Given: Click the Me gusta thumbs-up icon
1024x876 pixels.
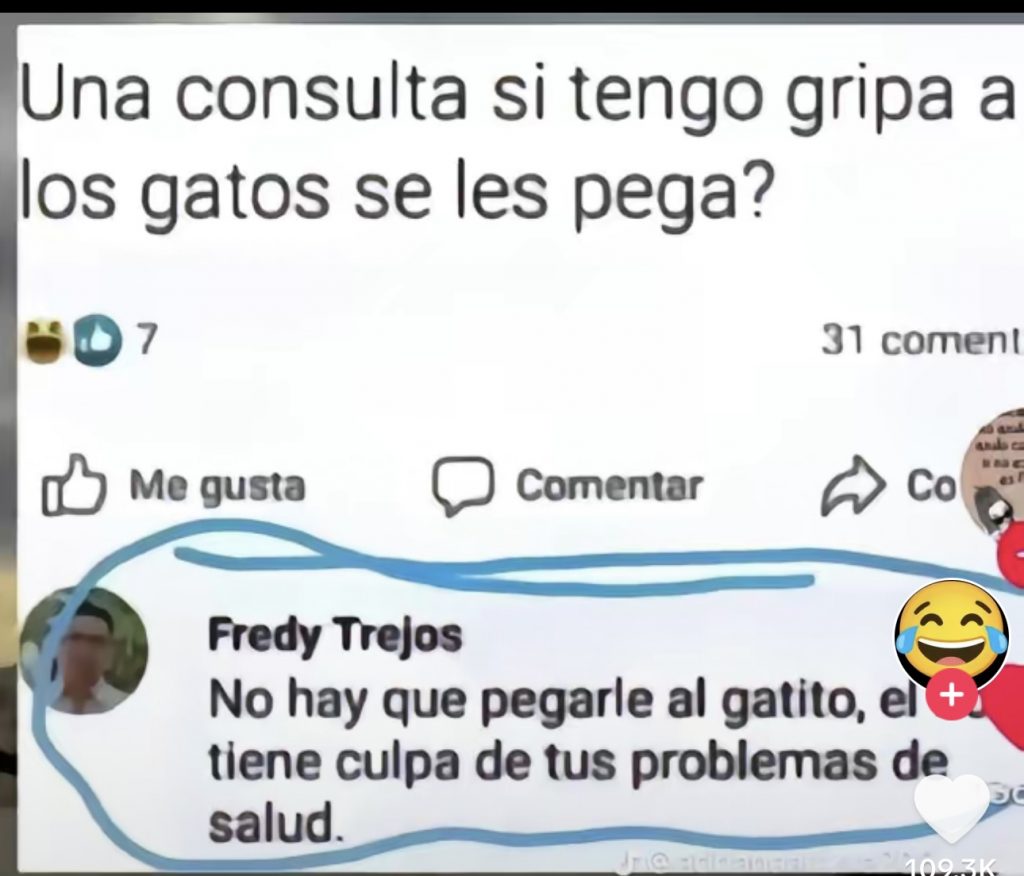Looking at the screenshot, I should (x=73, y=485).
